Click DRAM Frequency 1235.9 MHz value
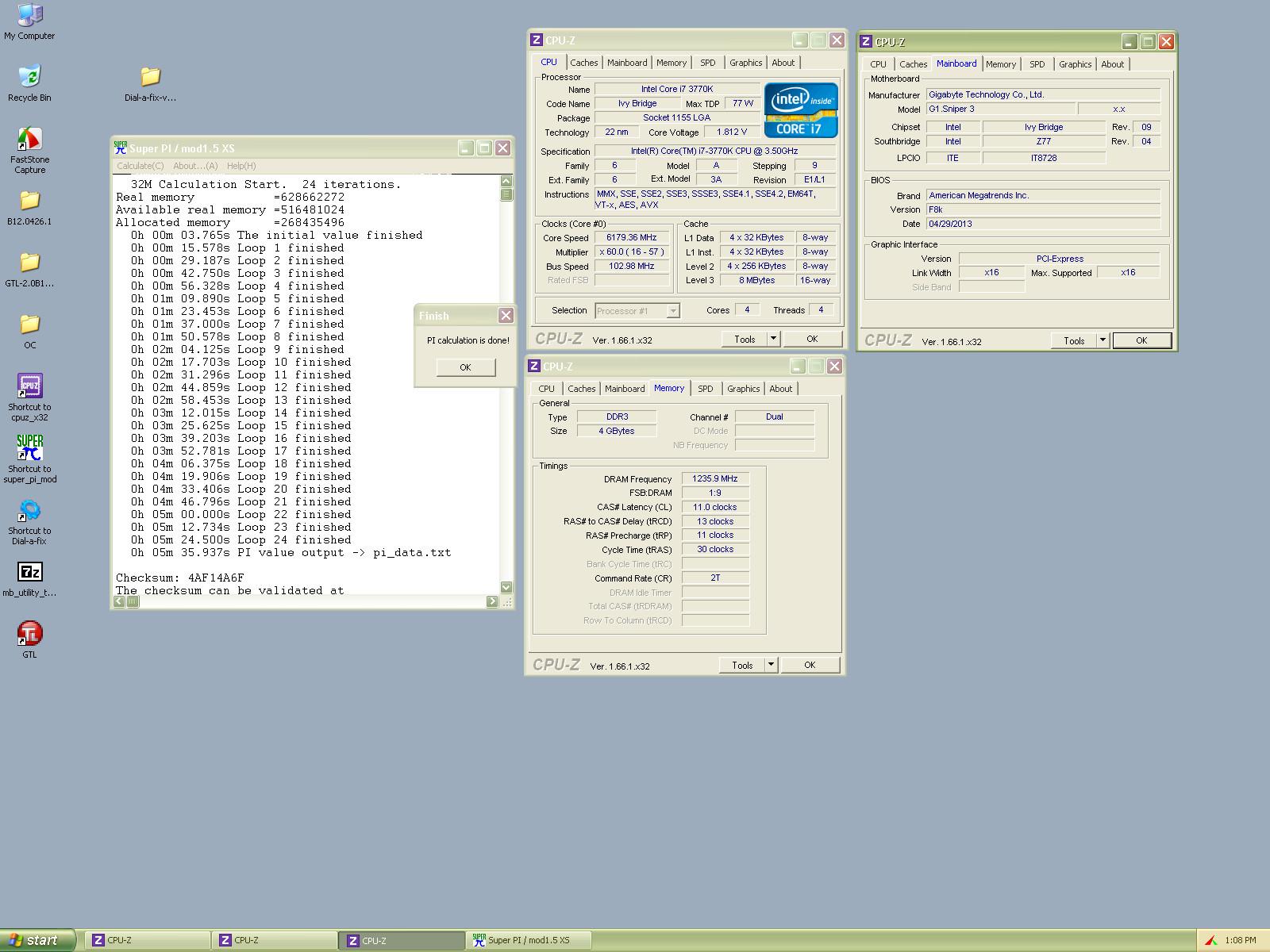This screenshot has height=952, width=1270. (x=715, y=478)
